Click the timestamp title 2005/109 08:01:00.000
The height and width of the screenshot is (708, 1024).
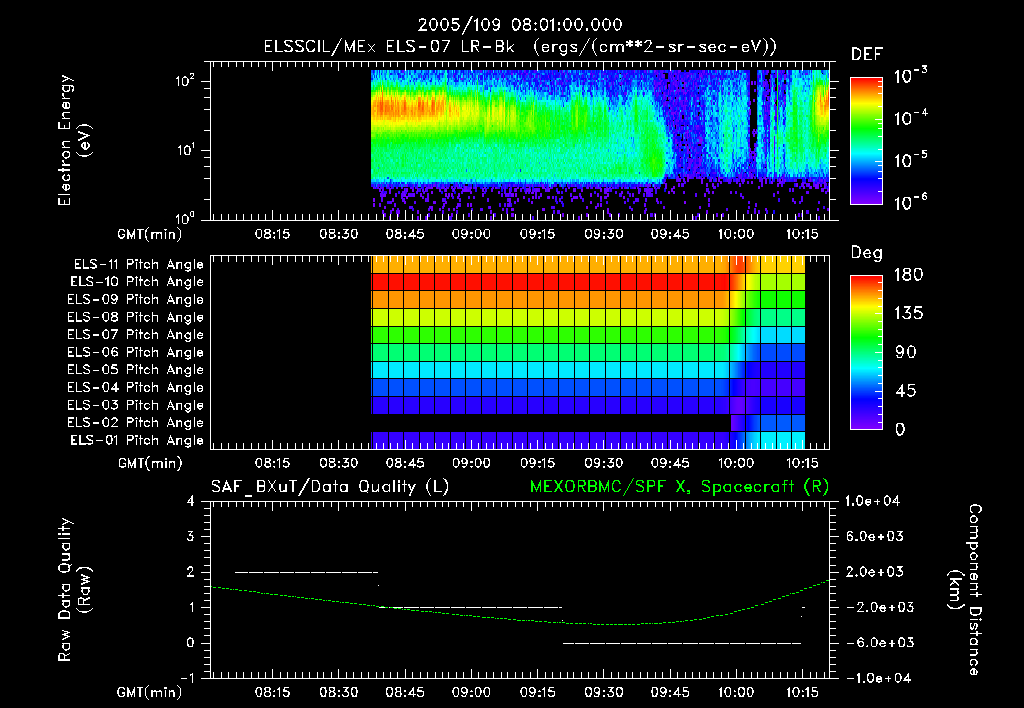click(520, 25)
